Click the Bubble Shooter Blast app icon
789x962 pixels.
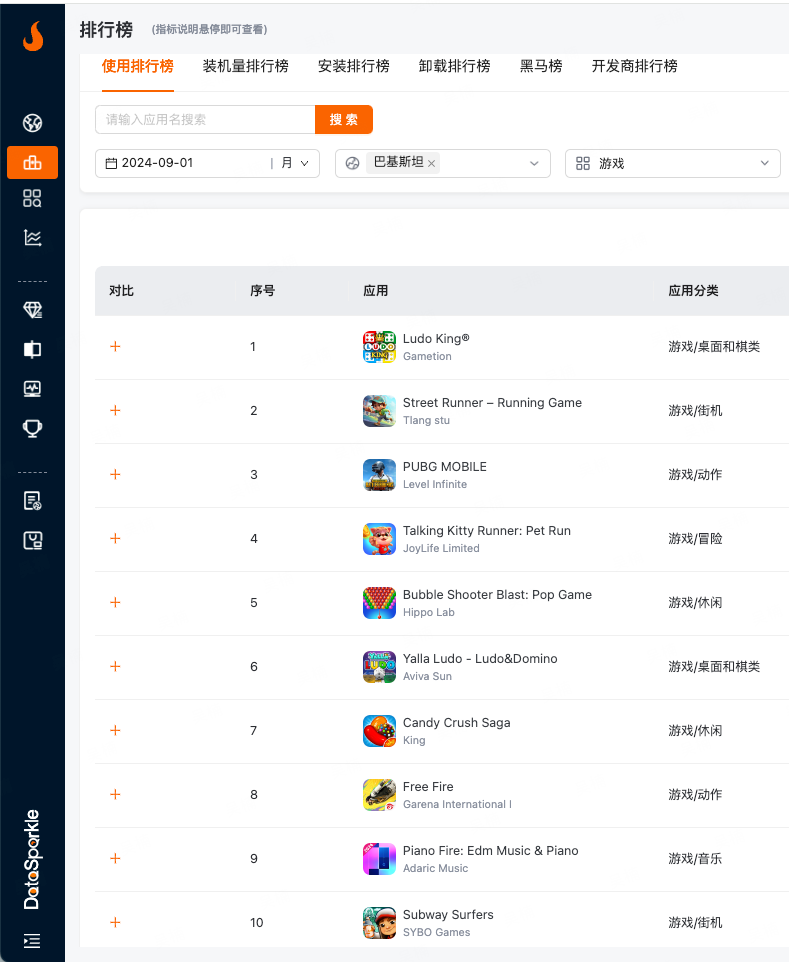379,602
